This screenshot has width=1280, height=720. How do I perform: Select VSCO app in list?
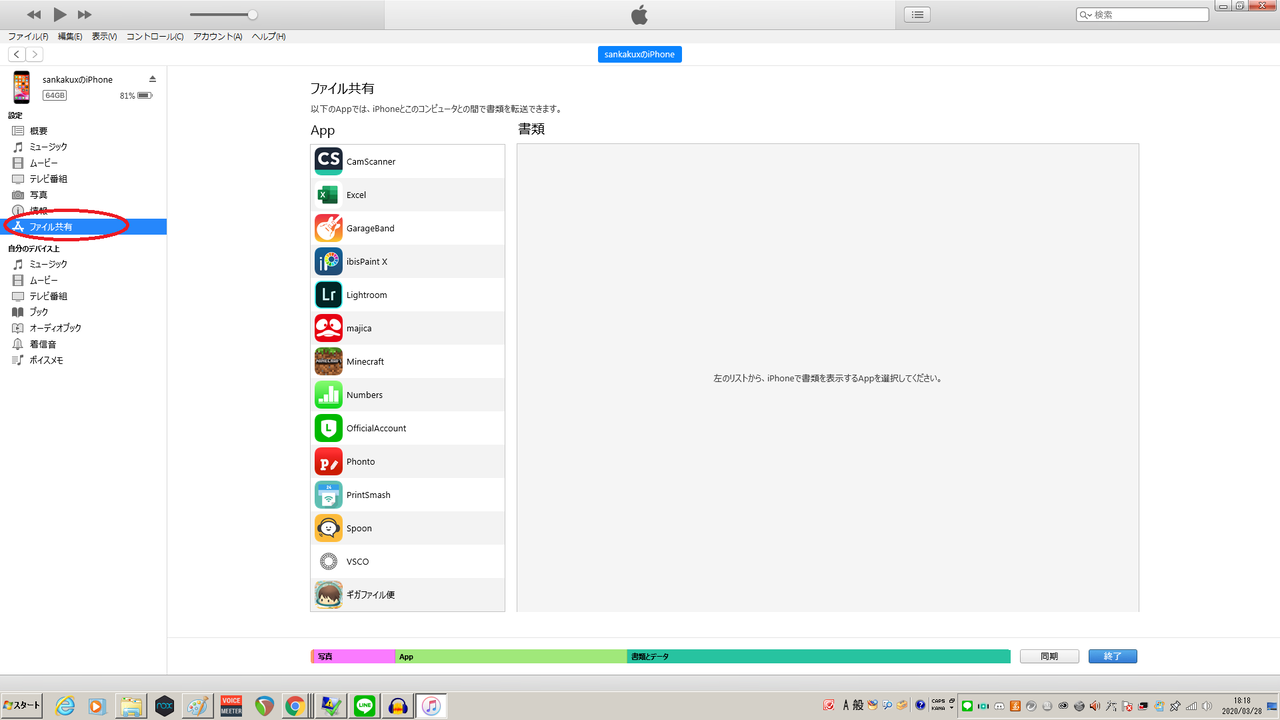click(x=408, y=561)
